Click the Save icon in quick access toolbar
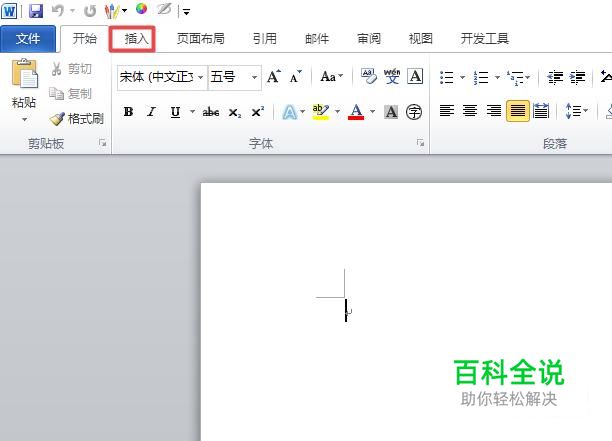The width and height of the screenshot is (612, 441). (x=36, y=11)
